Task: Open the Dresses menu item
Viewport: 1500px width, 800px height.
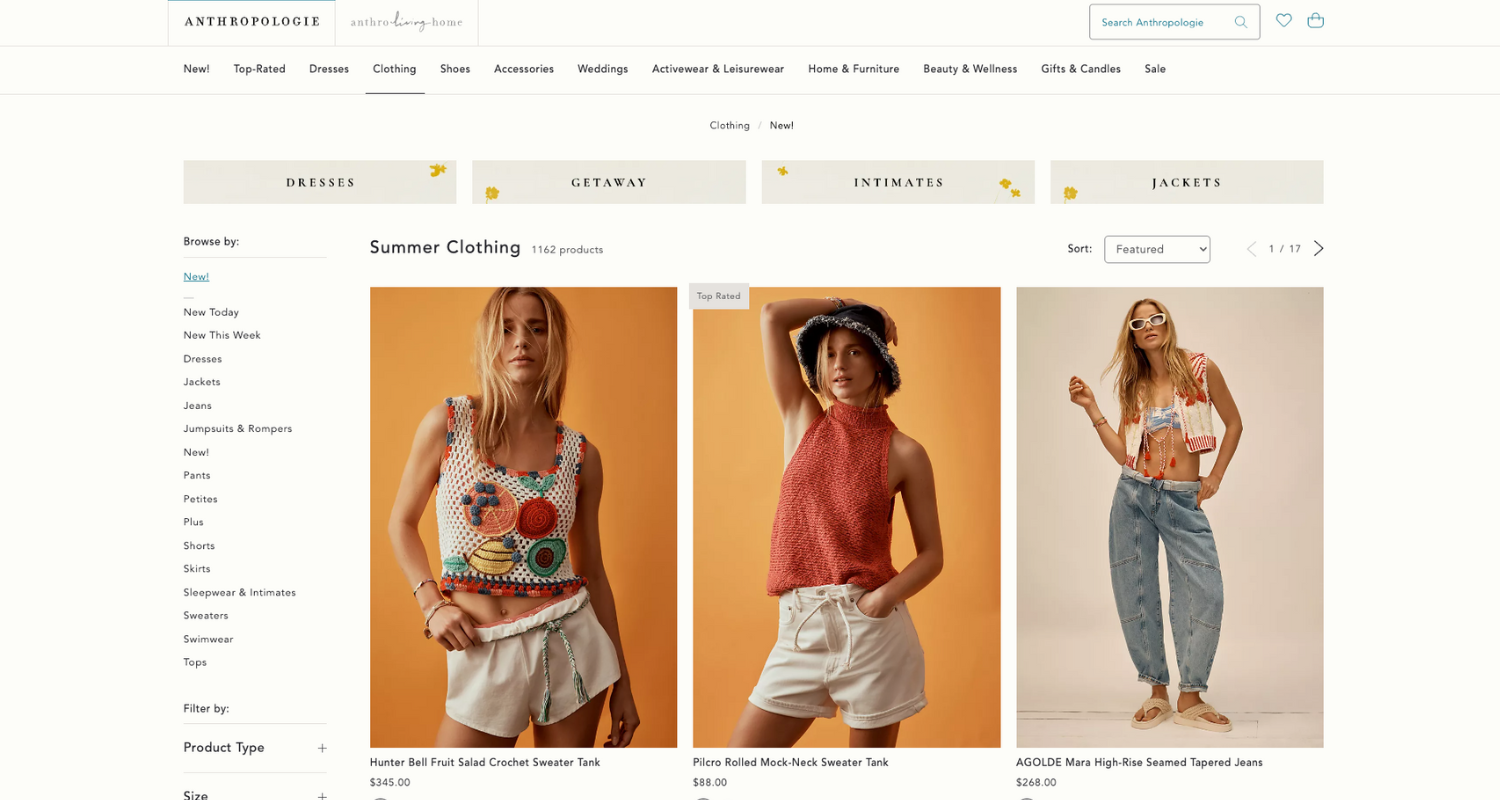Action: (329, 69)
